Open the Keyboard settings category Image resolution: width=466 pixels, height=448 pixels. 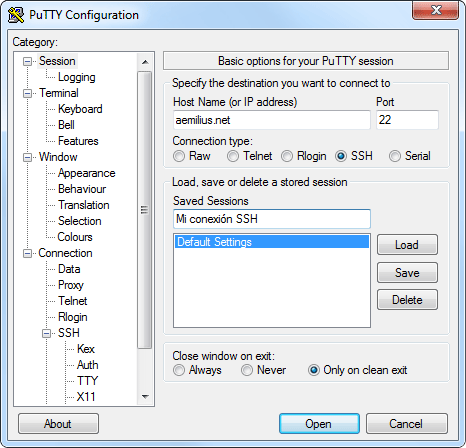pyautogui.click(x=80, y=109)
